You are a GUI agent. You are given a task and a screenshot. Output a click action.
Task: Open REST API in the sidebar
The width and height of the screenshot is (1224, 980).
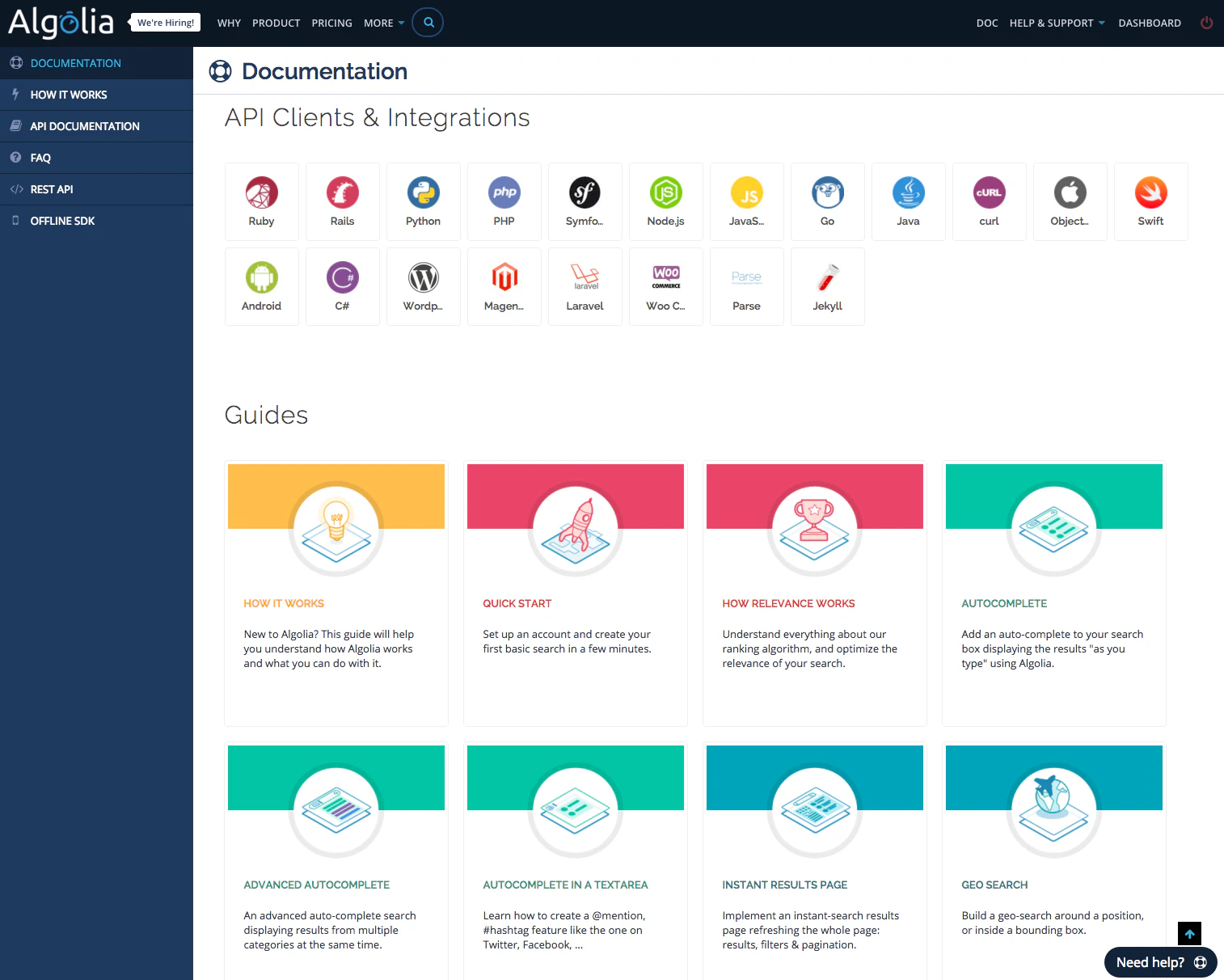[x=96, y=189]
